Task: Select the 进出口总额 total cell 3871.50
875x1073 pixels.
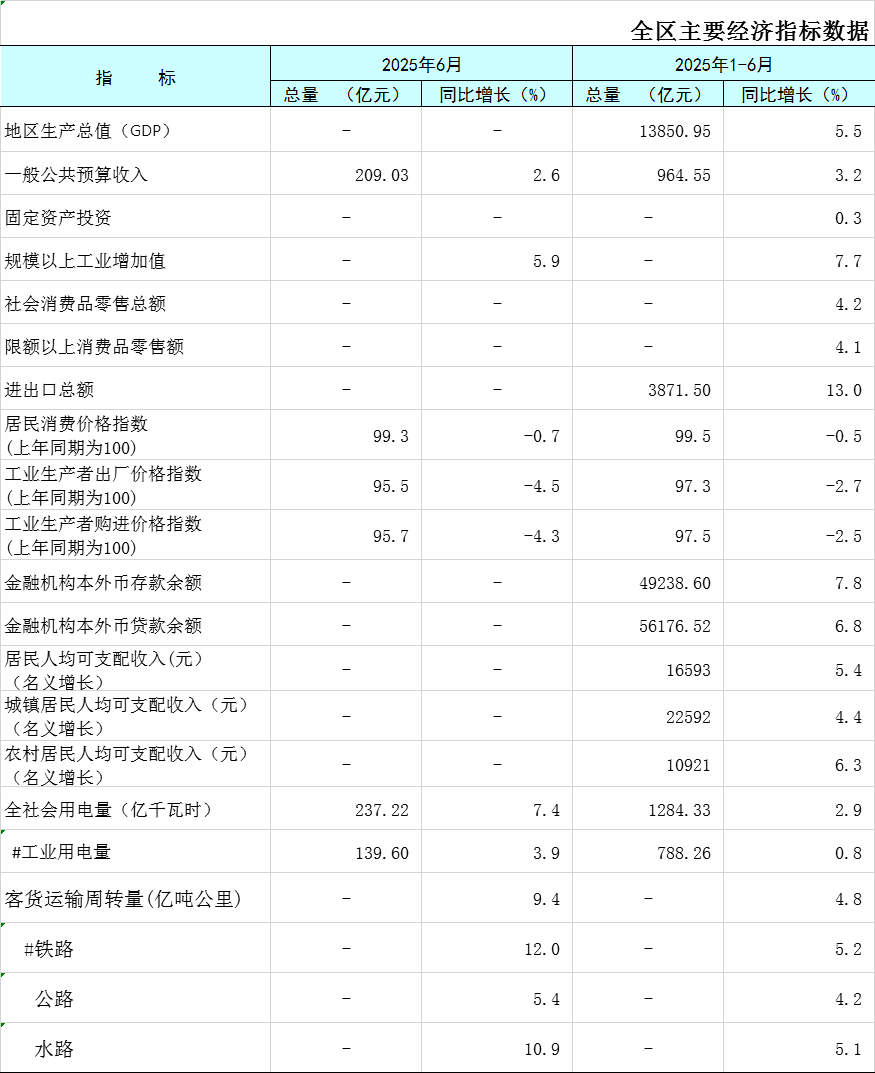Action: [x=679, y=390]
